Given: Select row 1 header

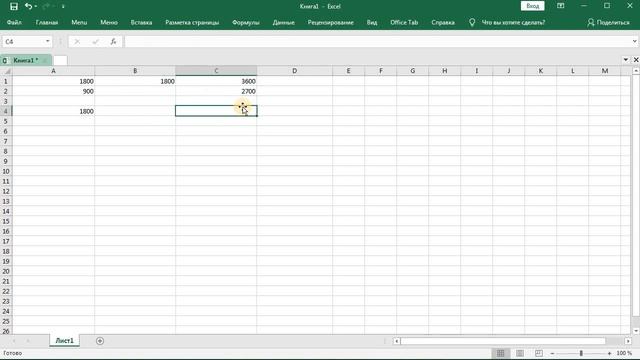Looking at the screenshot, I should [6, 81].
